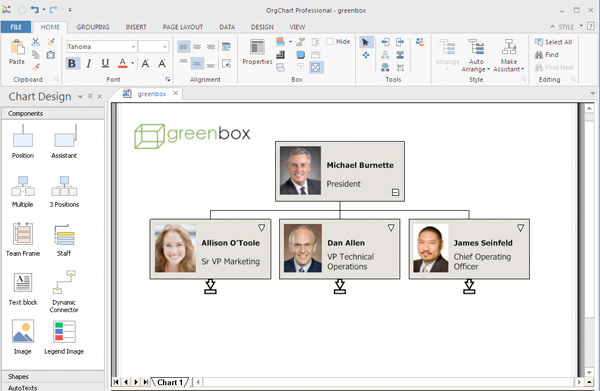Go to the first chart page arrow
This screenshot has width=600, height=391.
(116, 382)
